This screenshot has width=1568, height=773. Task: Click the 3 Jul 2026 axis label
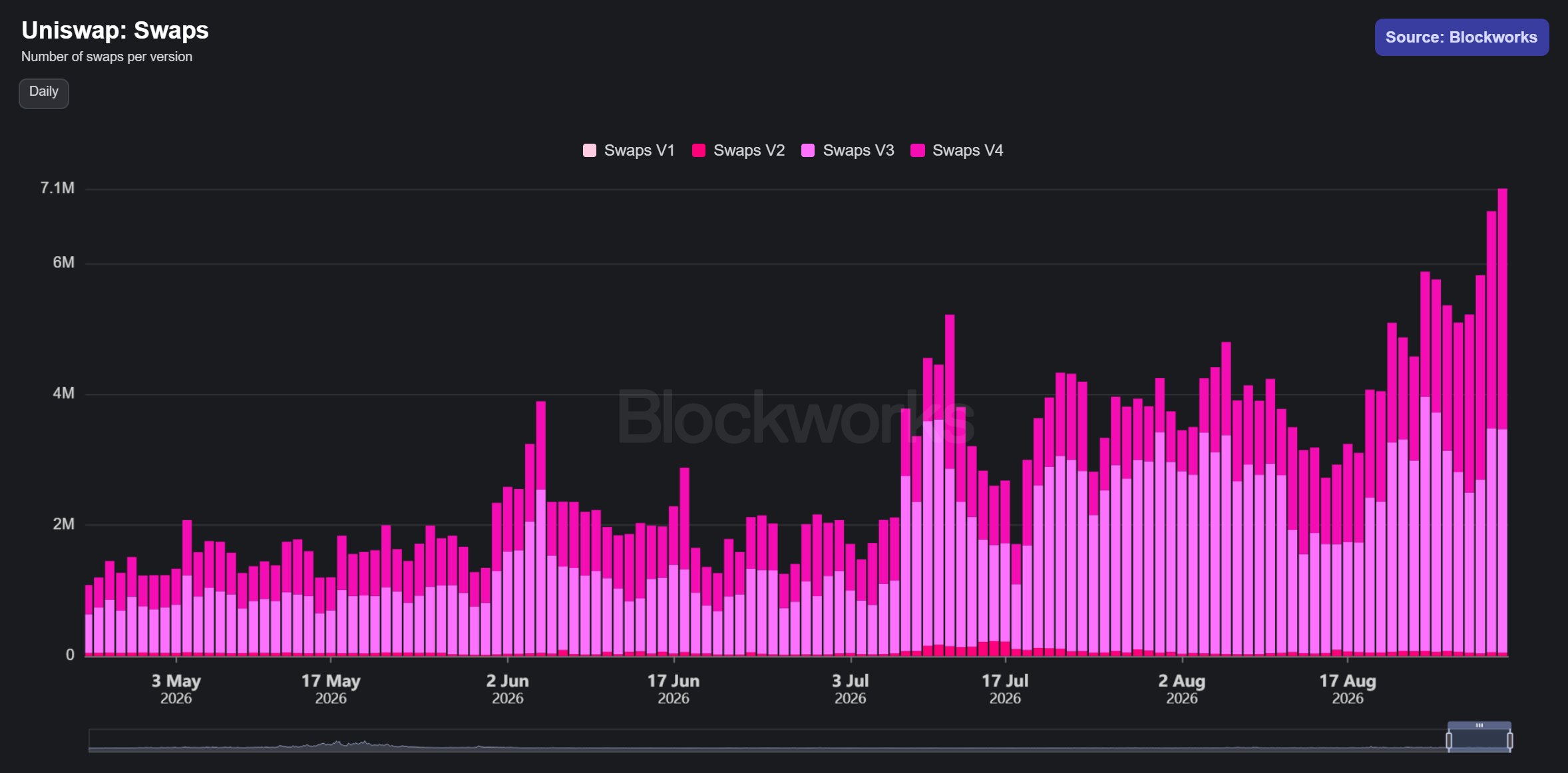click(851, 689)
